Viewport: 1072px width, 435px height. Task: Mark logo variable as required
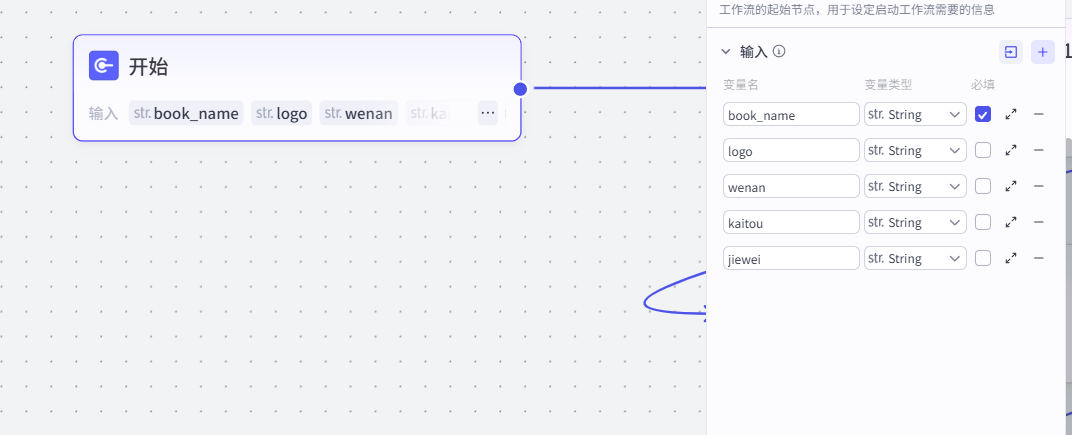[983, 150]
